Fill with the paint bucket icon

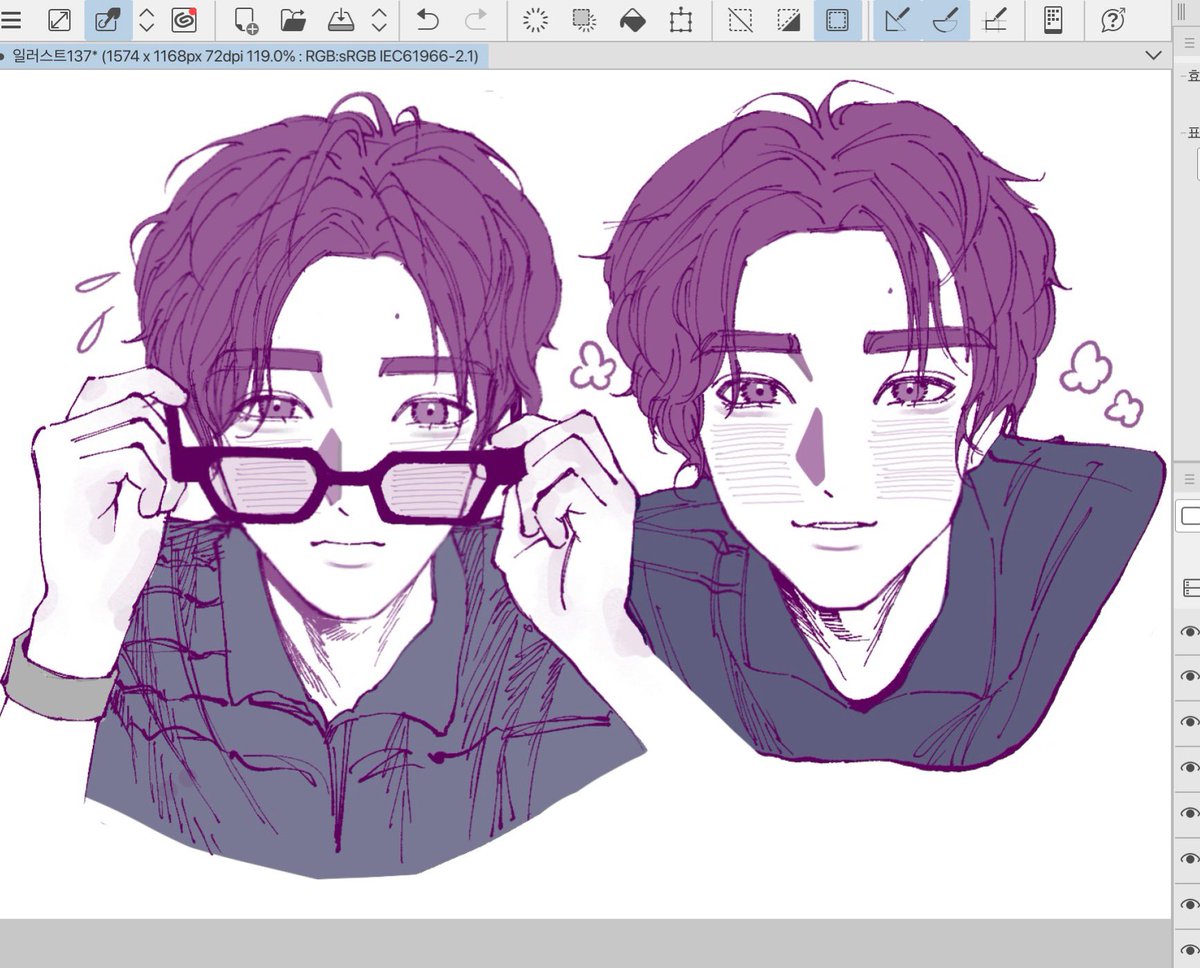(x=632, y=19)
